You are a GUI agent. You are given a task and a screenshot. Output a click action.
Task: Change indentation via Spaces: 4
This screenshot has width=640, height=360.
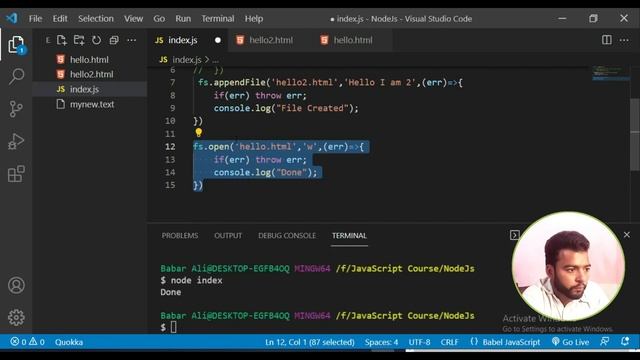(381, 342)
